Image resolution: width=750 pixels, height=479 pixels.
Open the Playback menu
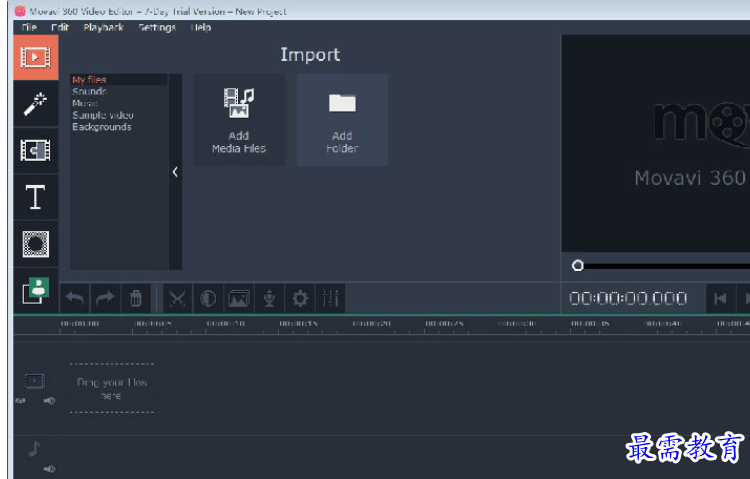tap(103, 27)
